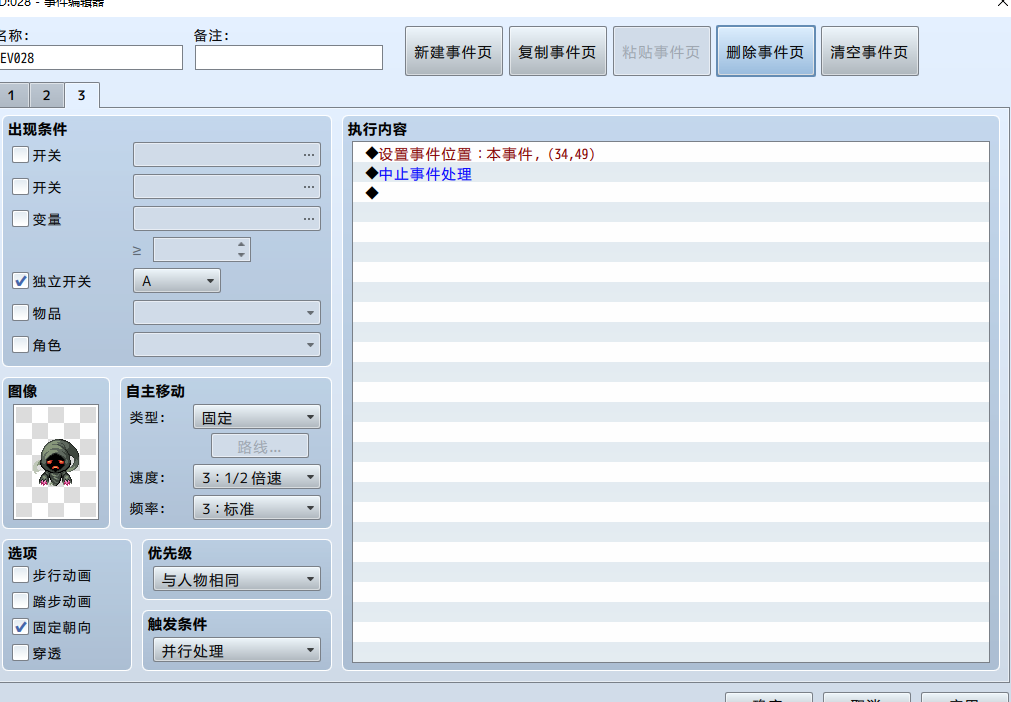The height and width of the screenshot is (702, 1011).
Task: Click the 新建事件页 button
Action: 453,52
